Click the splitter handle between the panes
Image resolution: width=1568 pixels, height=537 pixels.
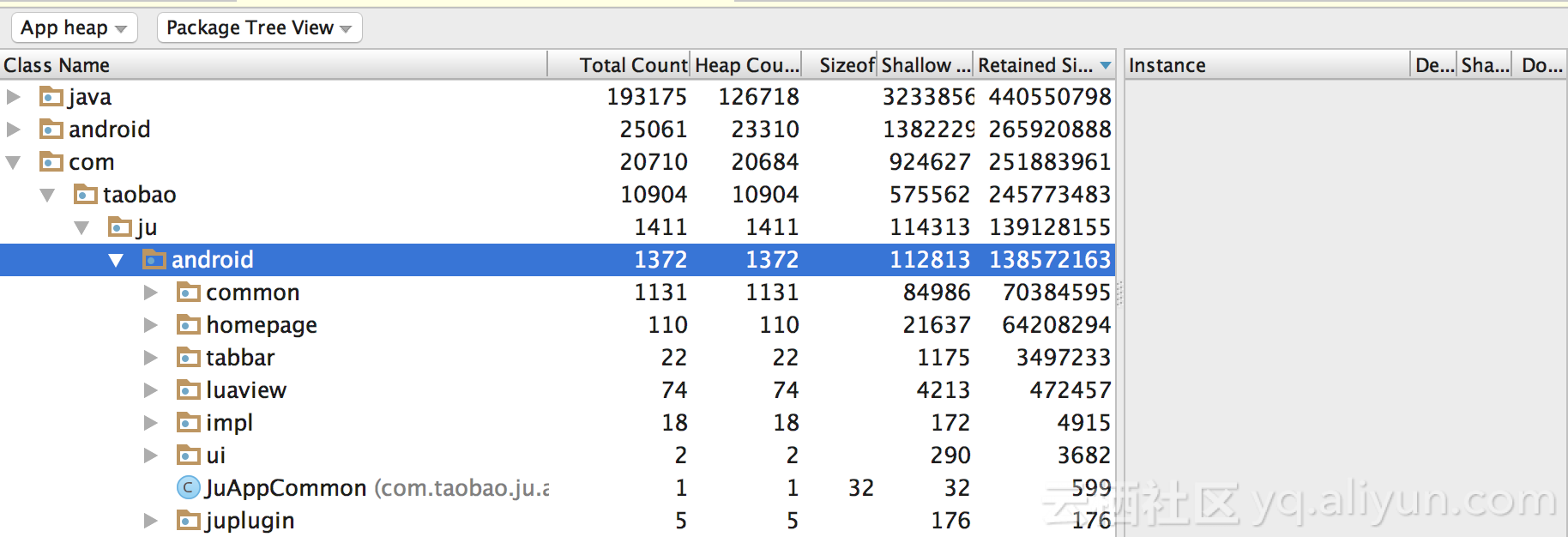coord(1119,293)
